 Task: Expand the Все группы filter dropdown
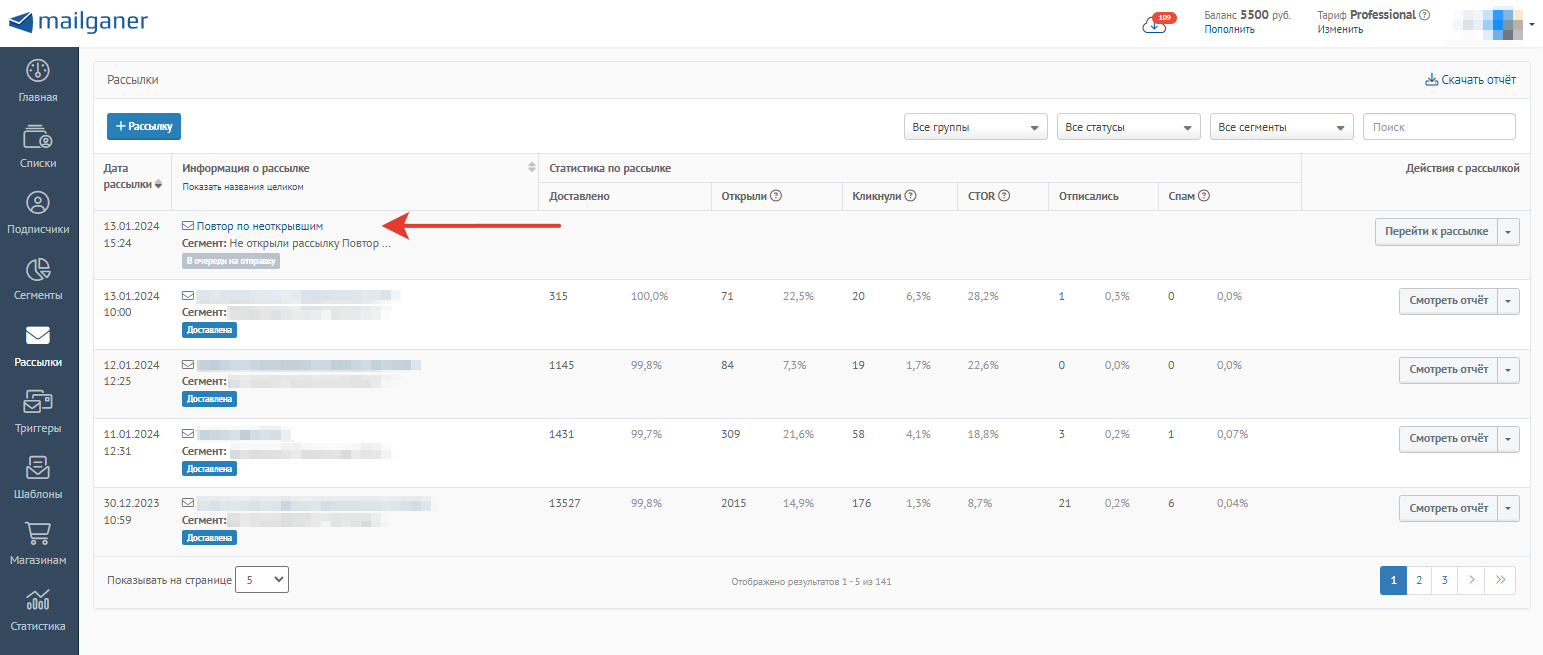[x=975, y=127]
